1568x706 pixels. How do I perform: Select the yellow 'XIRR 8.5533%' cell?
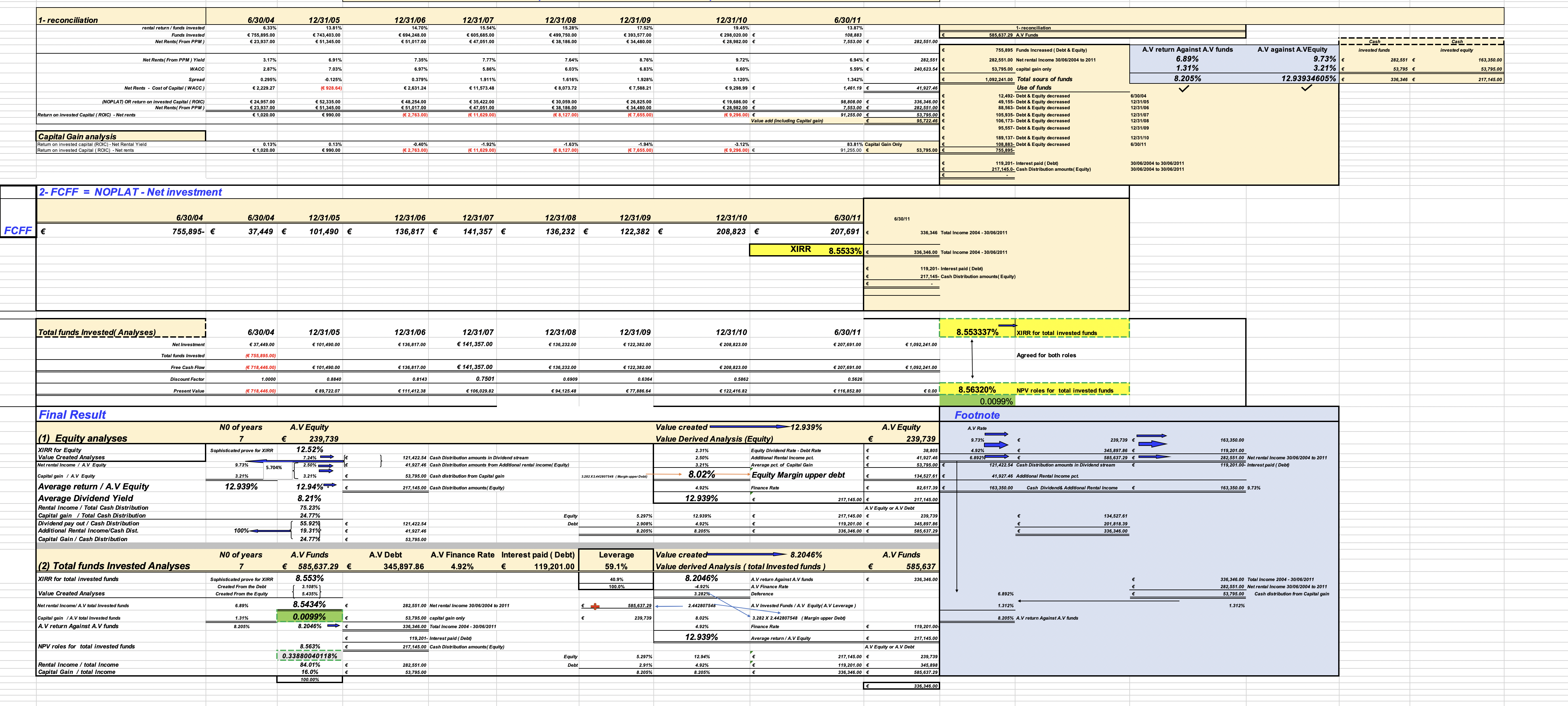coord(806,250)
